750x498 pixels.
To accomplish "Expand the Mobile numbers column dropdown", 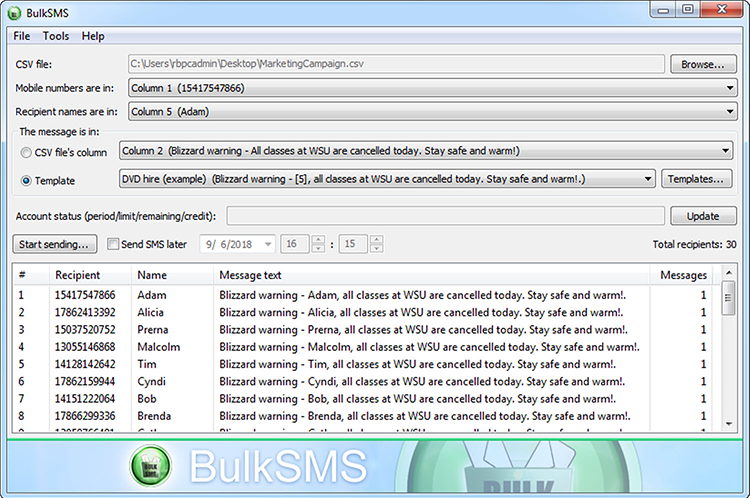I will 730,88.
